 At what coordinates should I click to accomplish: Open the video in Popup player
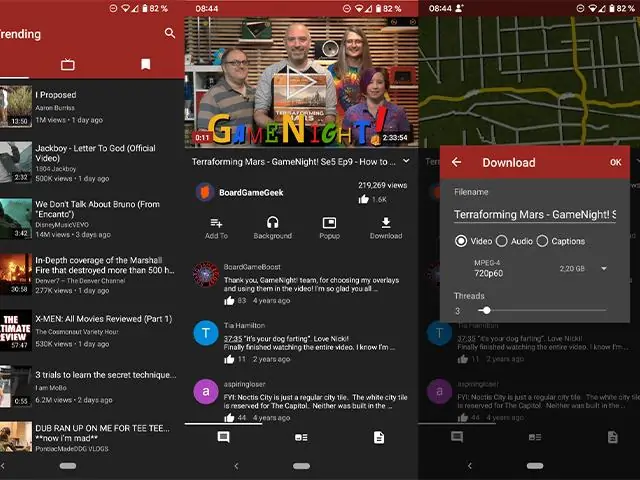pos(329,223)
